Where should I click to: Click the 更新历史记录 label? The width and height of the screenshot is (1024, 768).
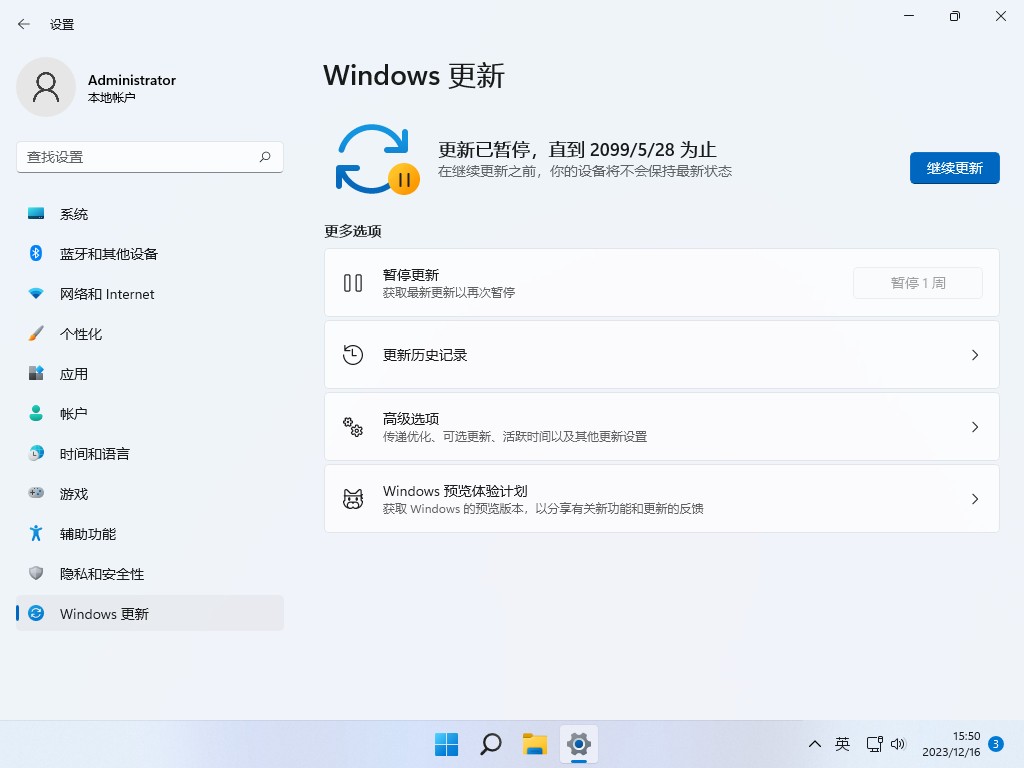tap(424, 355)
